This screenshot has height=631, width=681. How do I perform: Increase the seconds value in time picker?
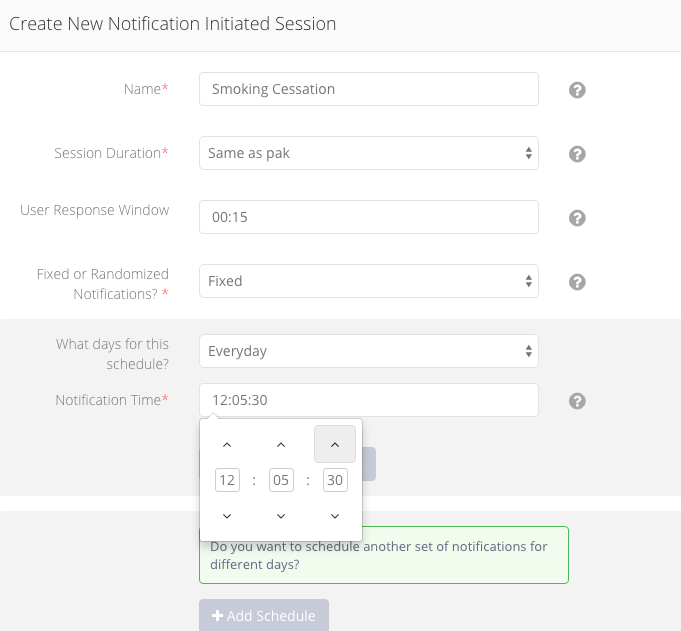pyautogui.click(x=335, y=444)
